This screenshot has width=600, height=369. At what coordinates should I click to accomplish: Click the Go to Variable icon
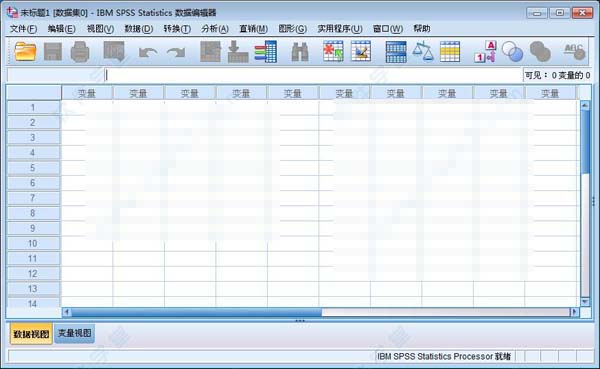pos(238,52)
